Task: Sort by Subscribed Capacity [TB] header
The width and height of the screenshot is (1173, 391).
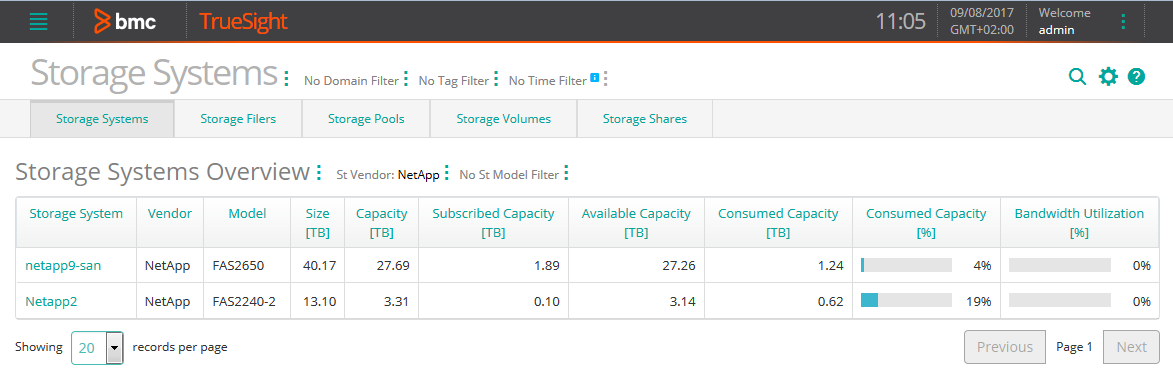Action: tap(494, 223)
